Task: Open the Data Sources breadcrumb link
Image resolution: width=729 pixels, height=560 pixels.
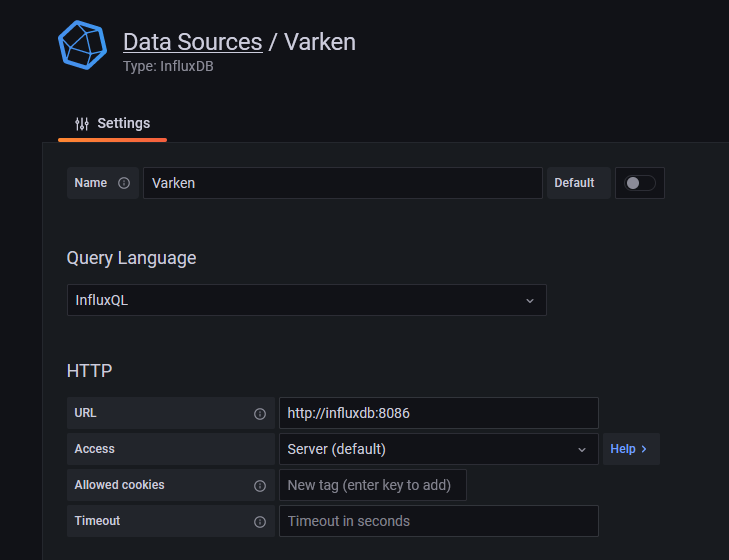Action: click(x=192, y=42)
